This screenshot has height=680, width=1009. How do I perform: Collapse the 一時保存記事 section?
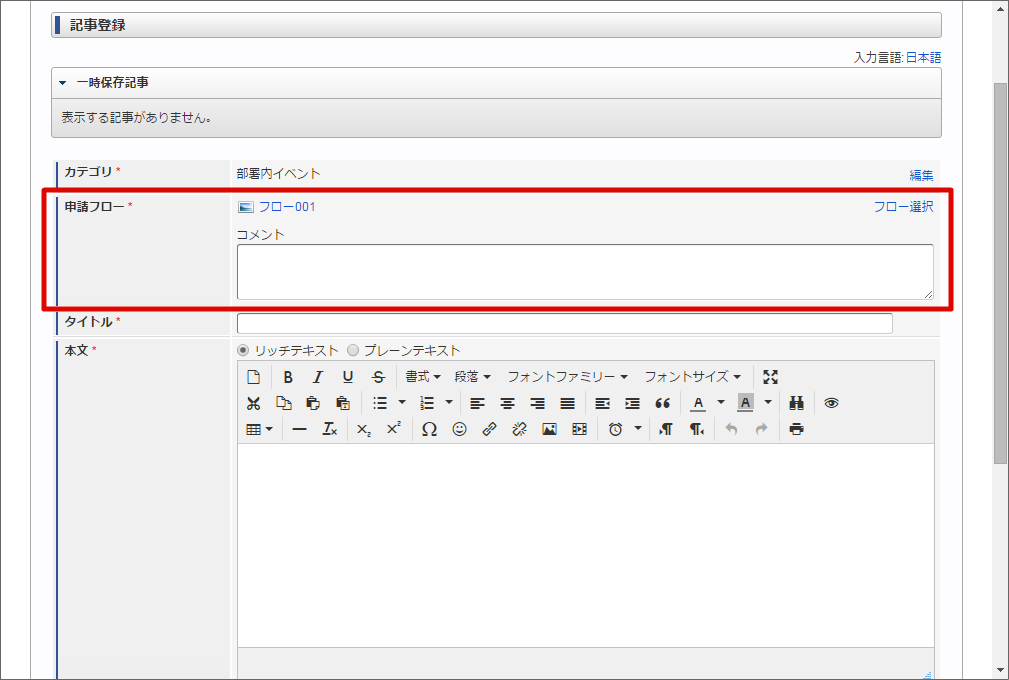click(63, 83)
